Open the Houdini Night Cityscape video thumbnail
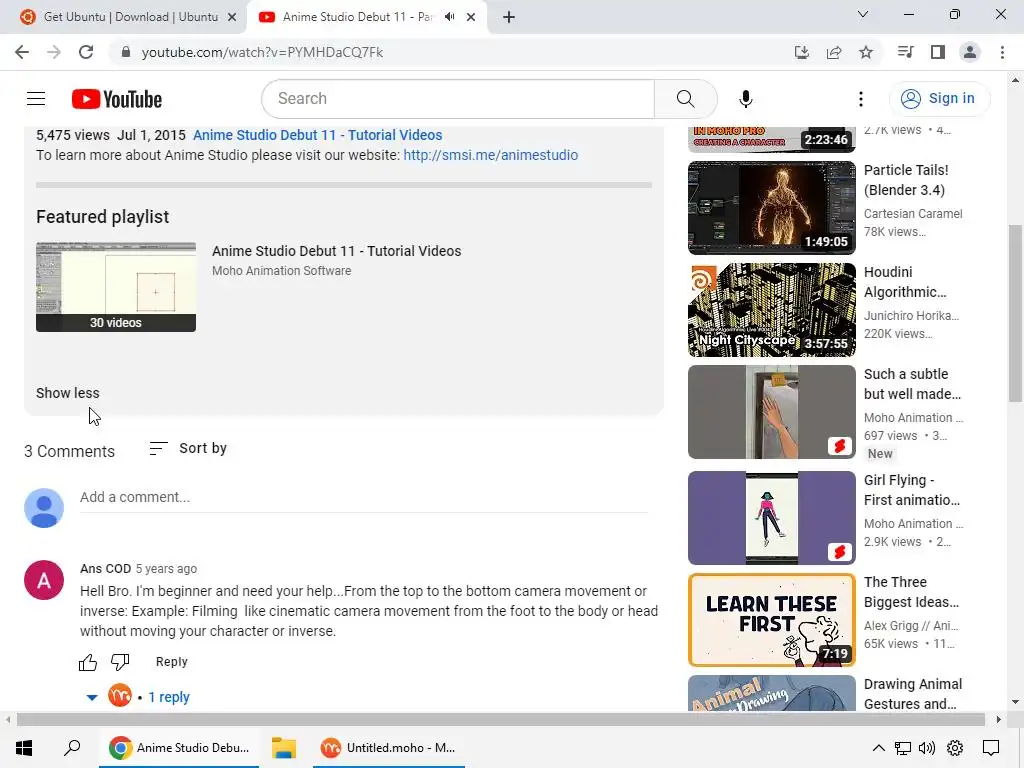The height and width of the screenshot is (768, 1024). pyautogui.click(x=771, y=310)
